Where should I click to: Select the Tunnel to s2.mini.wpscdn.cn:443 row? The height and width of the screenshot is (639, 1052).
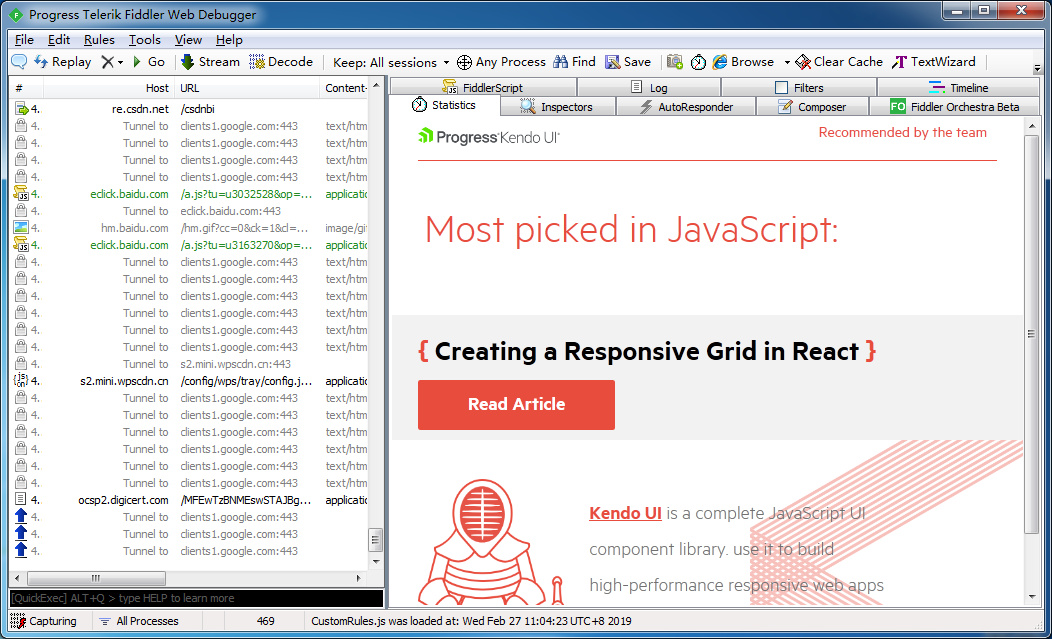tap(189, 364)
